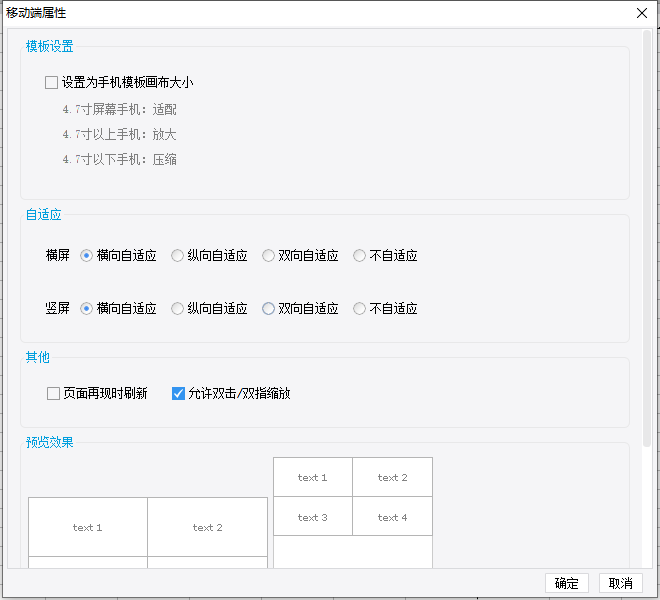Close the 移动端属性 dialog
The height and width of the screenshot is (600, 660).
(x=642, y=13)
